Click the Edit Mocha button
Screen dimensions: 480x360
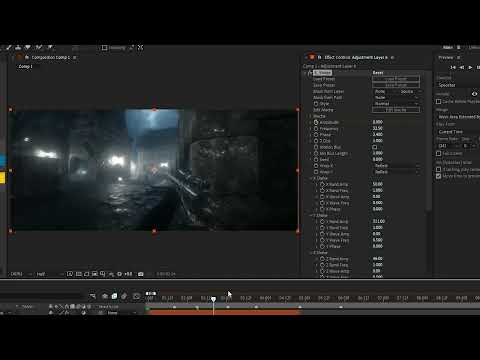pos(396,110)
